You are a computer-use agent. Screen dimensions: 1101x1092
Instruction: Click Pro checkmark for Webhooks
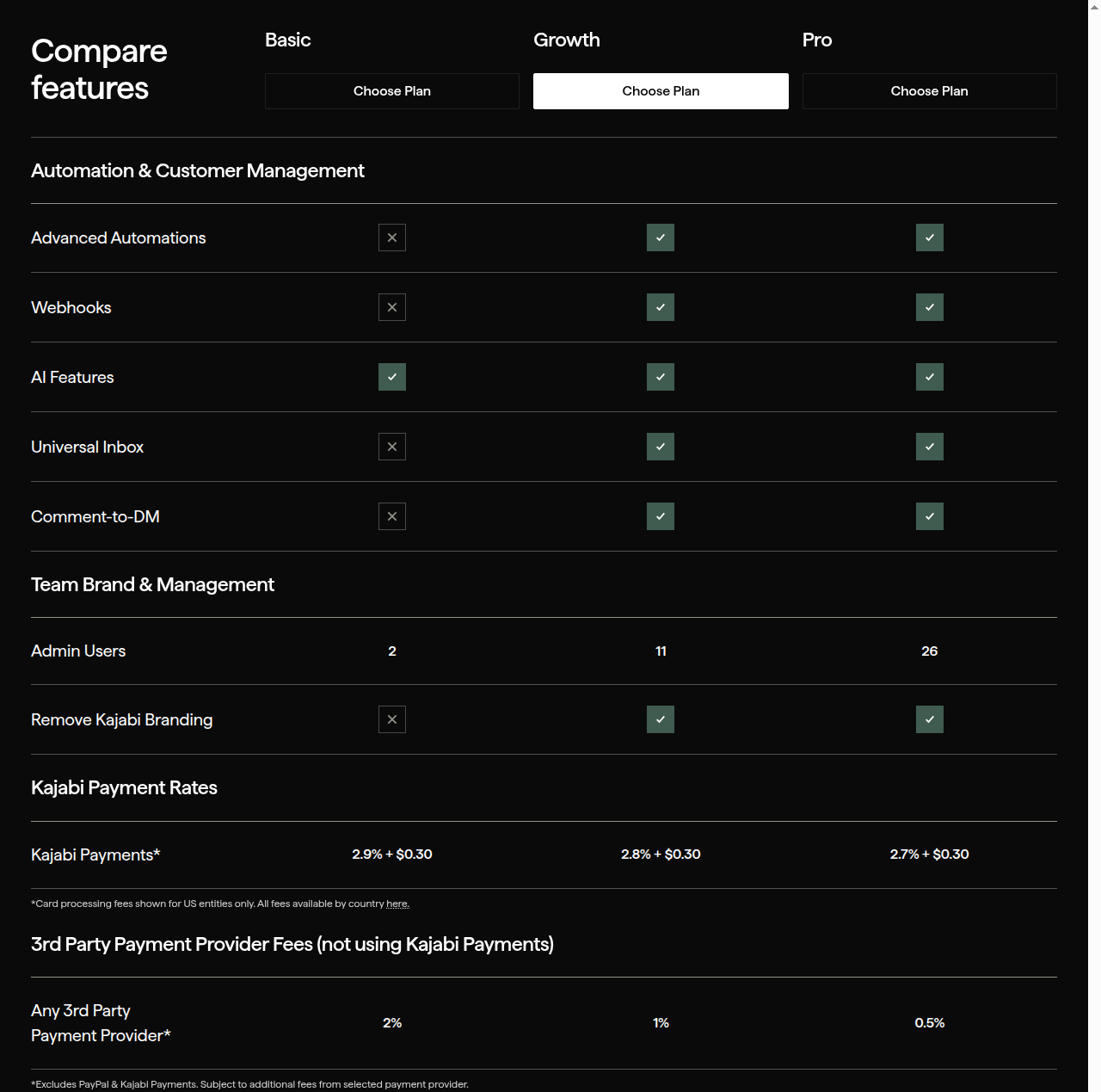click(x=930, y=307)
